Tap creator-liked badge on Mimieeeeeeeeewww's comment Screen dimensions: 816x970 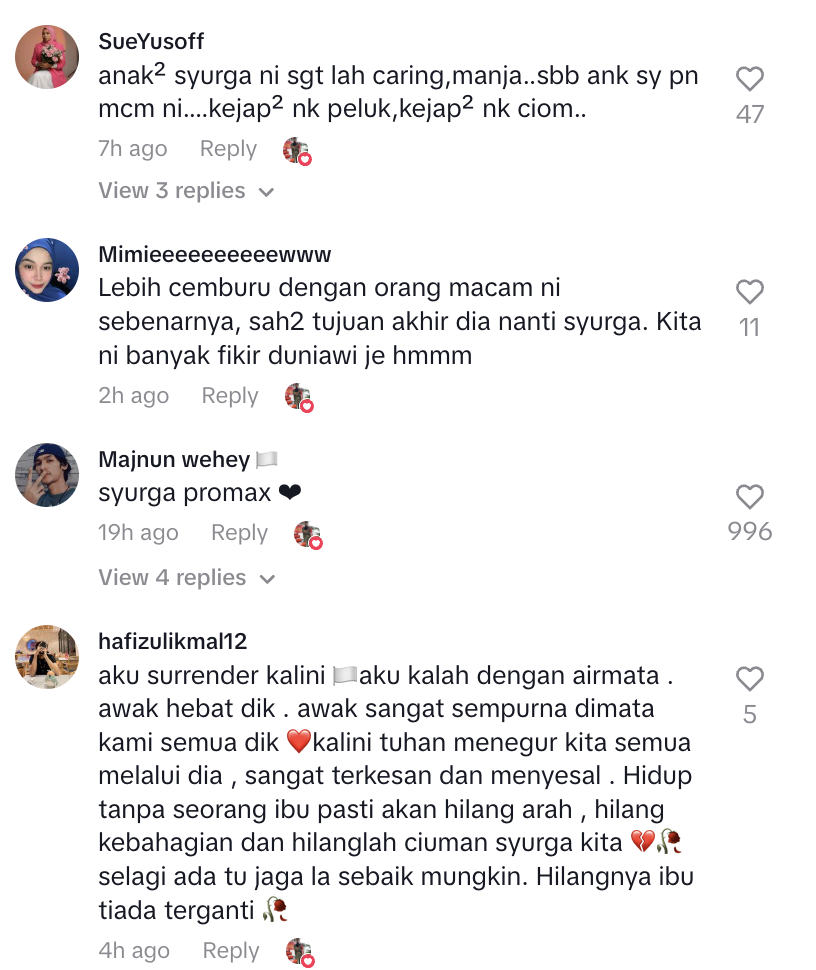[x=299, y=398]
